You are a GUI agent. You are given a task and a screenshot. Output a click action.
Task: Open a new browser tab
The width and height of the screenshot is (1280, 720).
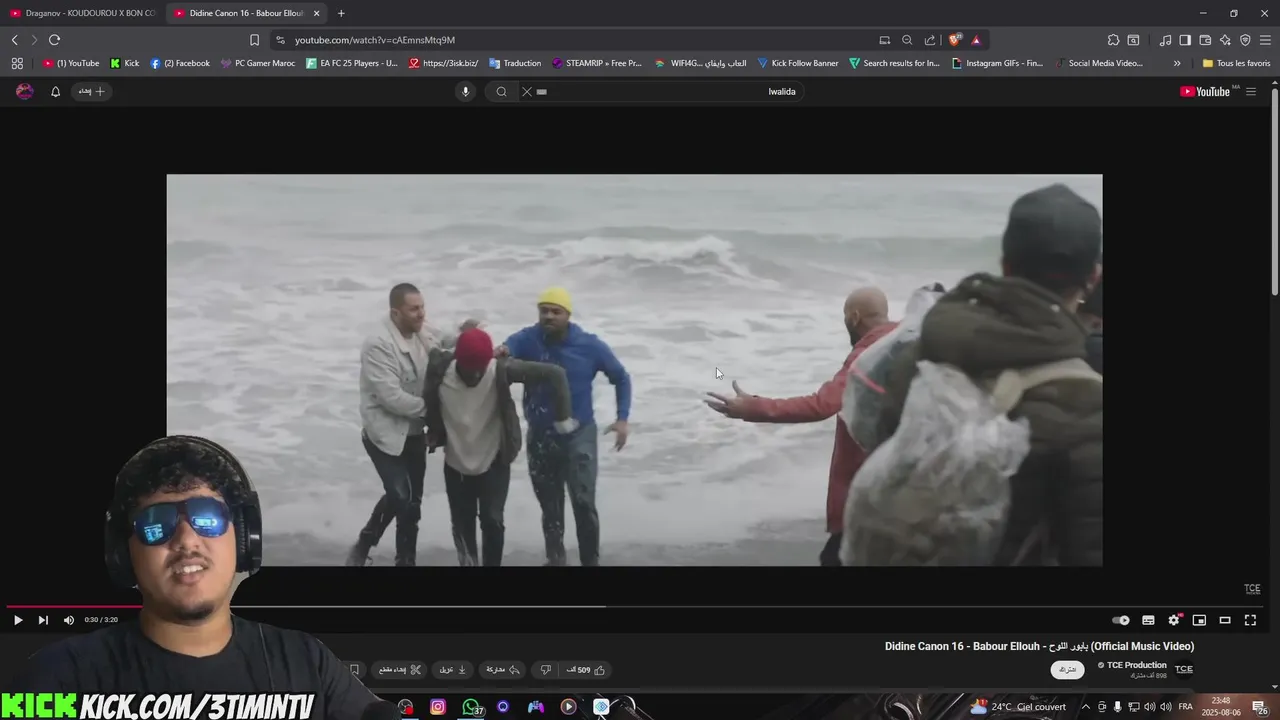[341, 13]
